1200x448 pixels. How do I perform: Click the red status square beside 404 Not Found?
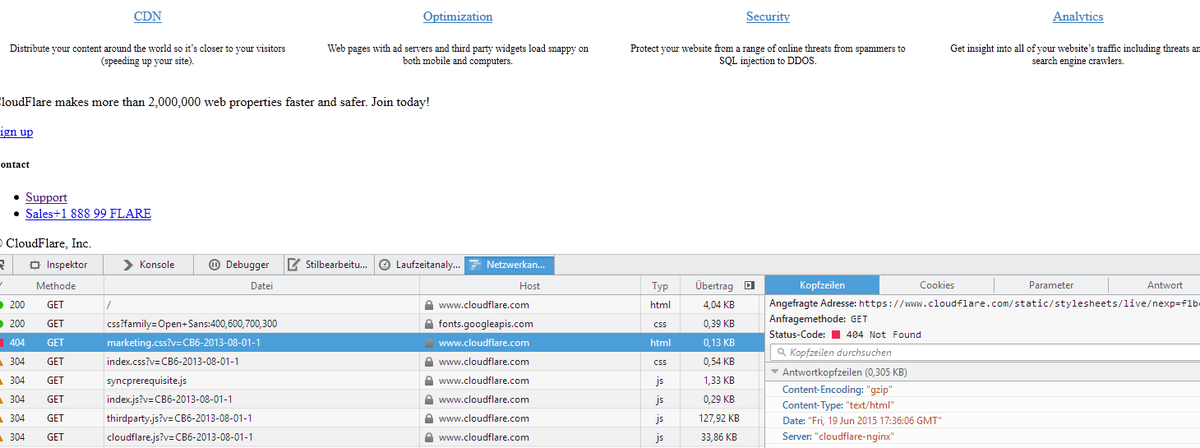click(837, 335)
